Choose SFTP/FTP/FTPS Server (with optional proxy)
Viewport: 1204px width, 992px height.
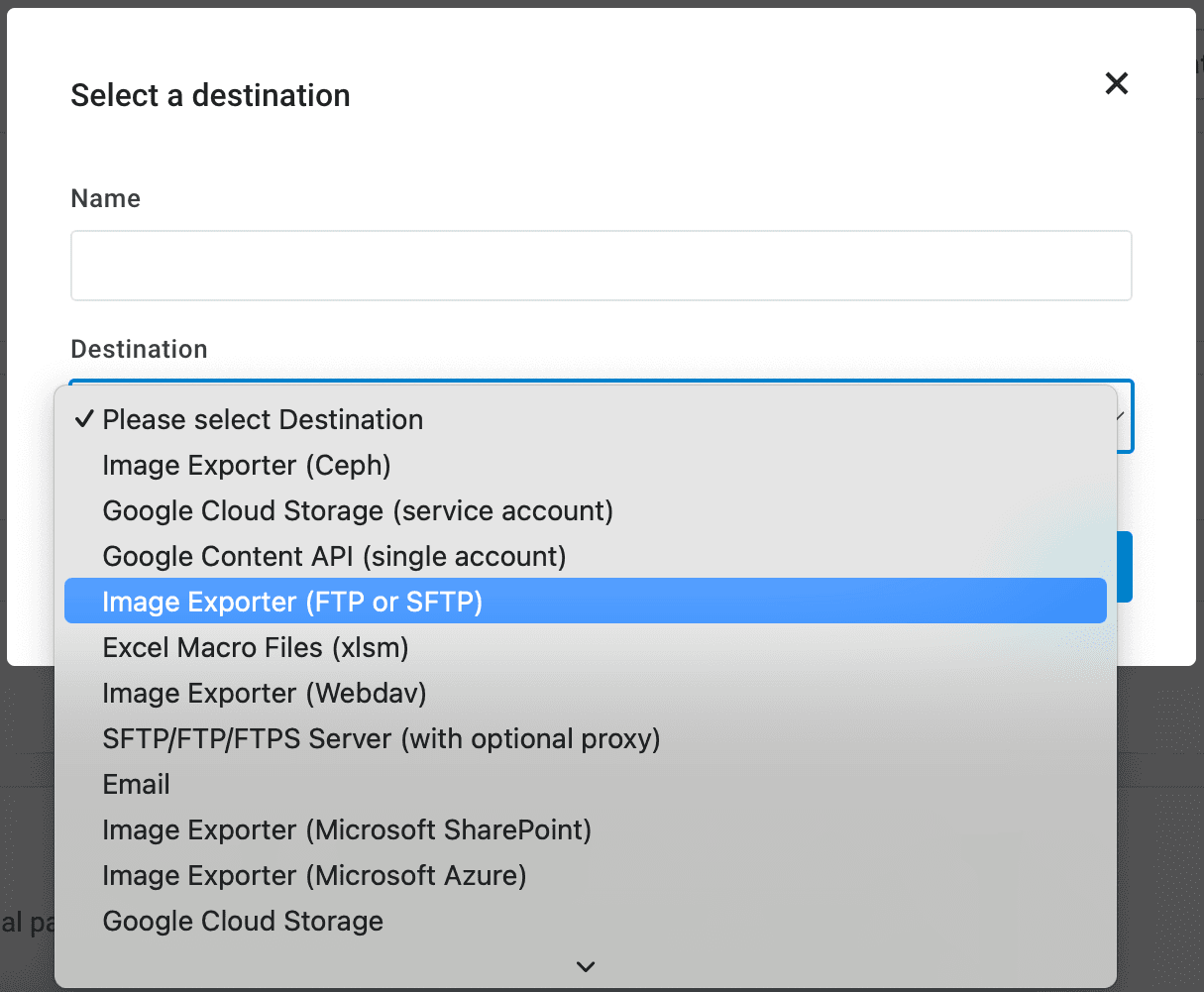(x=382, y=739)
